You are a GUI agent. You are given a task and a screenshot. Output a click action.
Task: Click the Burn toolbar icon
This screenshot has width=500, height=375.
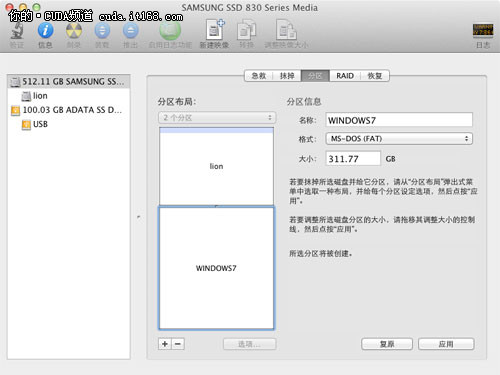point(74,31)
